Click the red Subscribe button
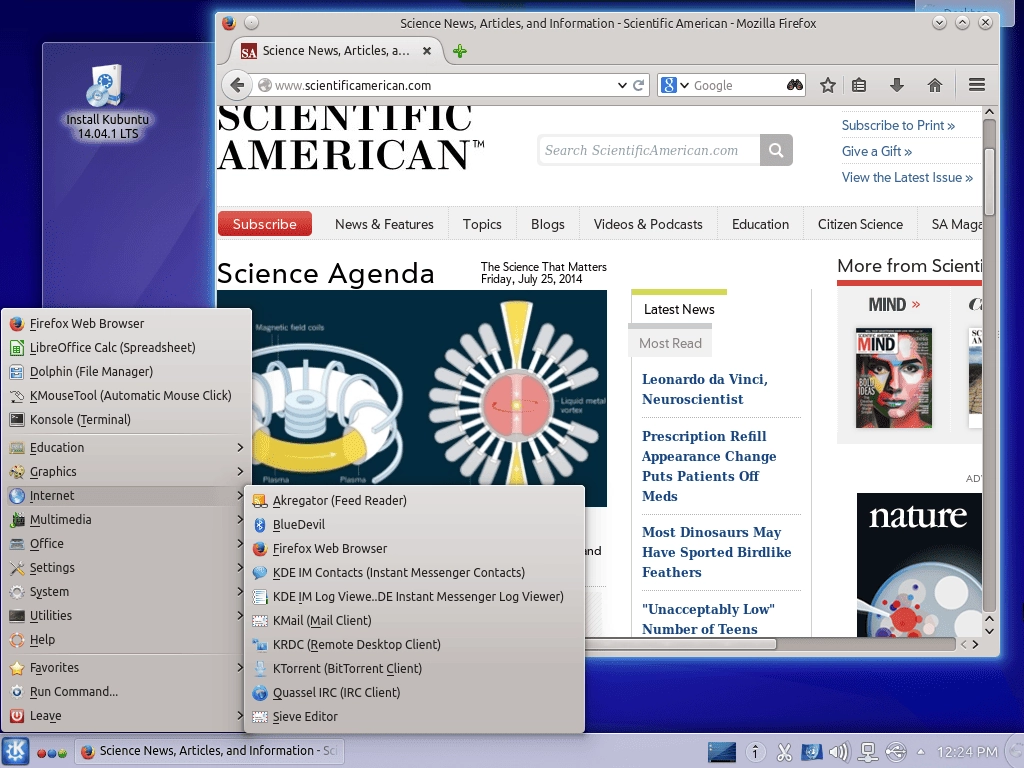This screenshot has width=1024, height=768. click(x=264, y=224)
